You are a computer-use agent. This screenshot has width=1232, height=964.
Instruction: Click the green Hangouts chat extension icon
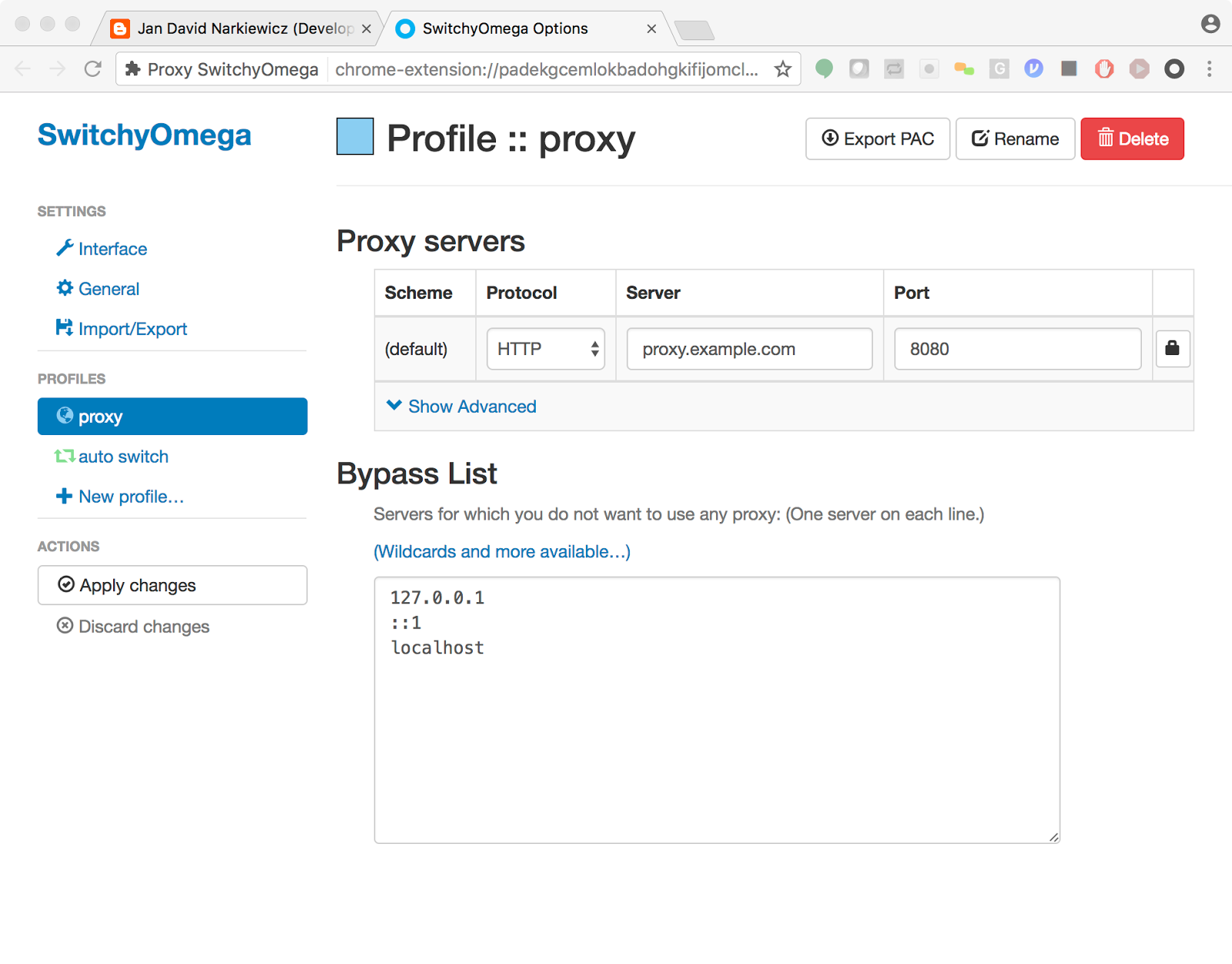click(x=824, y=69)
